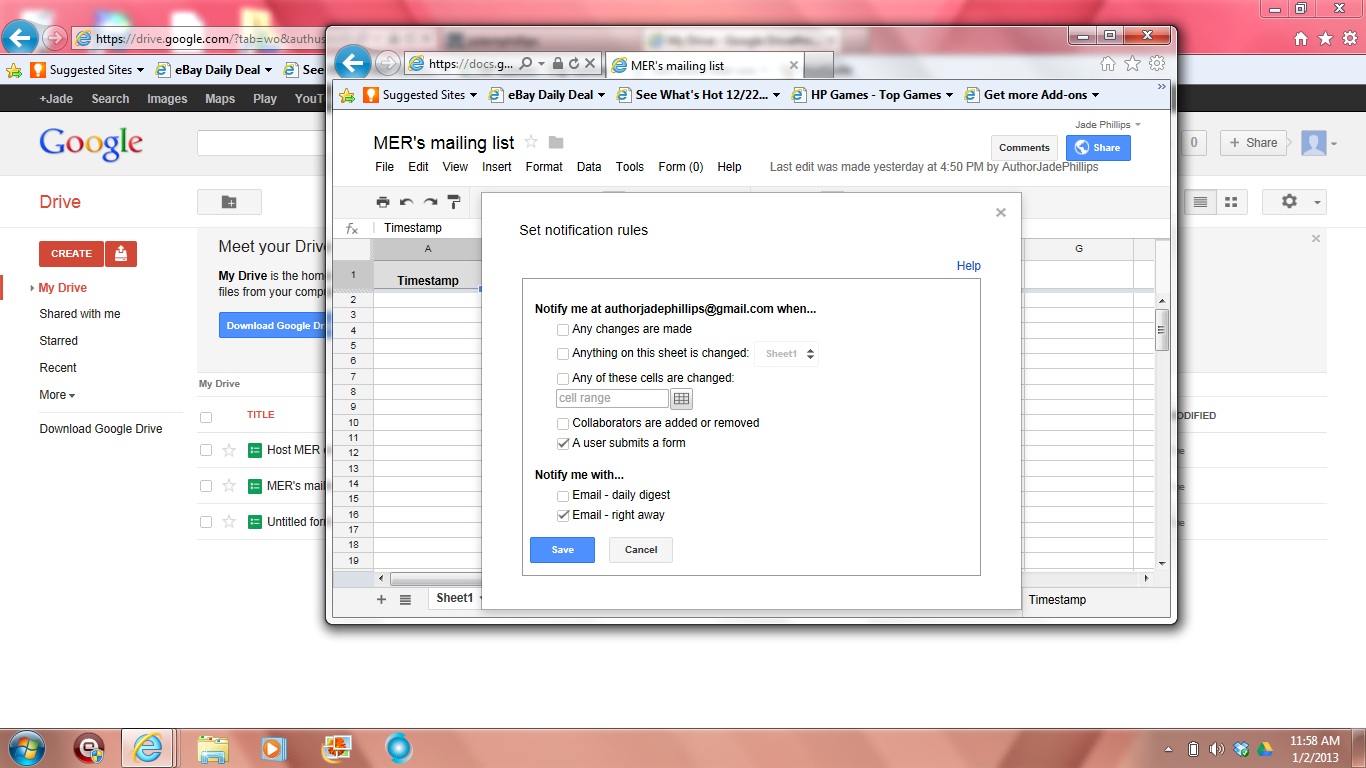Click the undo arrow icon
Viewport: 1366px width, 768px height.
click(x=406, y=202)
